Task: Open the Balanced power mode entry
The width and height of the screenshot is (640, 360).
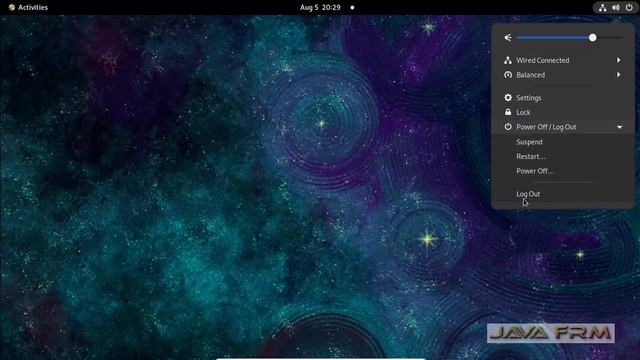Action: click(x=563, y=75)
